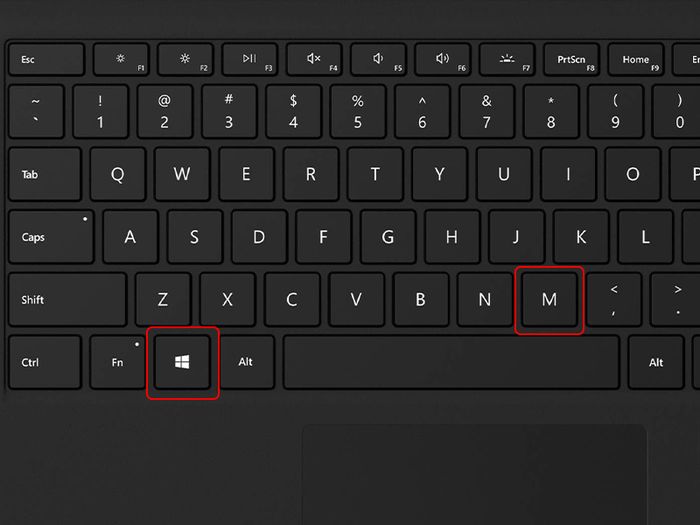Click the volume up F6 key
700x525 pixels.
(442, 59)
